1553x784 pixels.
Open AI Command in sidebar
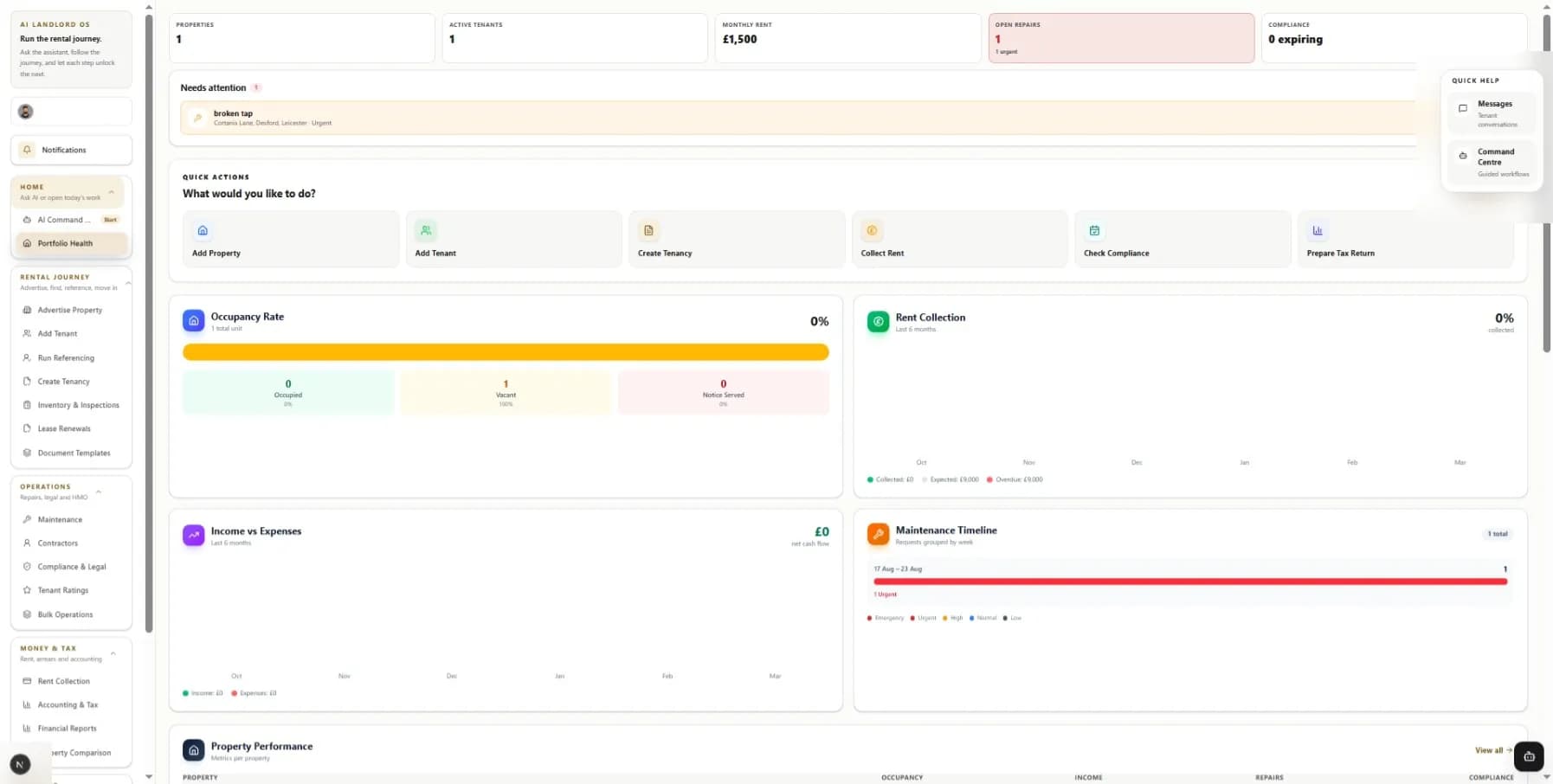pos(72,220)
